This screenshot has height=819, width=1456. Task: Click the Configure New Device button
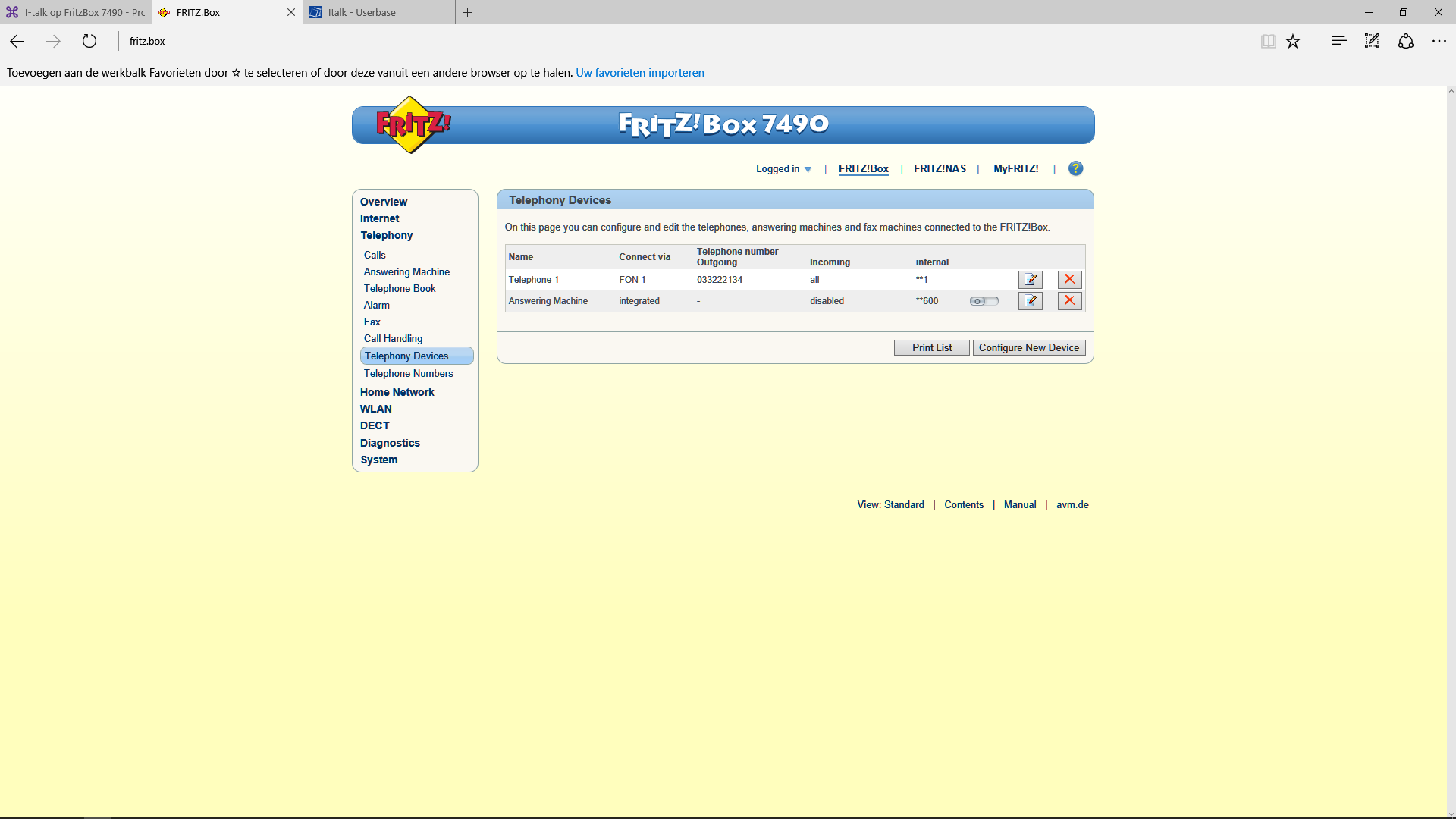click(1028, 347)
